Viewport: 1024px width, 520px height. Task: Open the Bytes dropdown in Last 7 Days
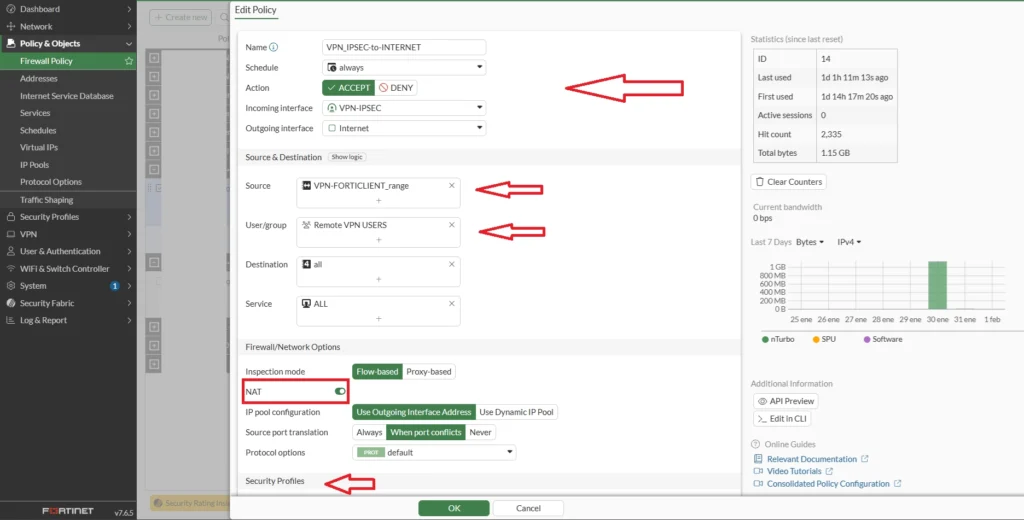[810, 242]
